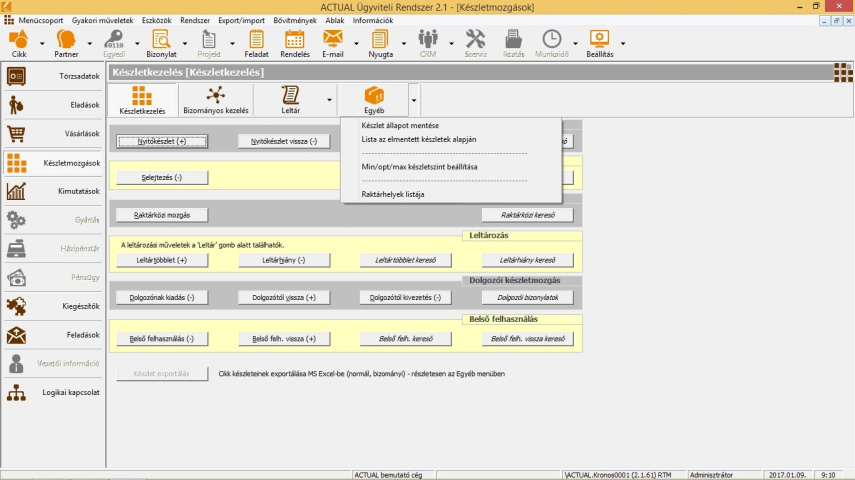Select Bizományos kezelés tab icon

click(x=215, y=95)
